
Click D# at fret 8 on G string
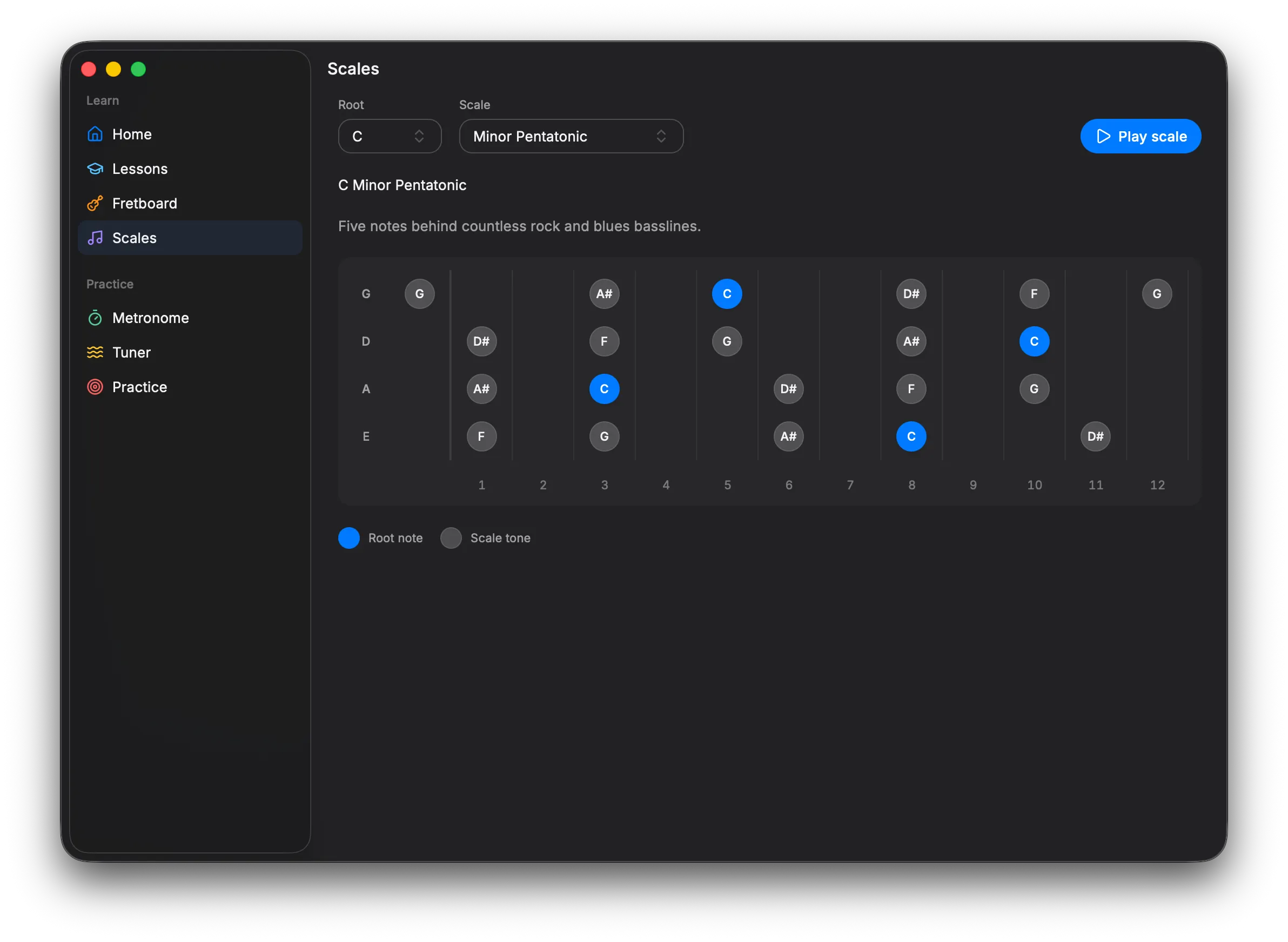tap(911, 294)
